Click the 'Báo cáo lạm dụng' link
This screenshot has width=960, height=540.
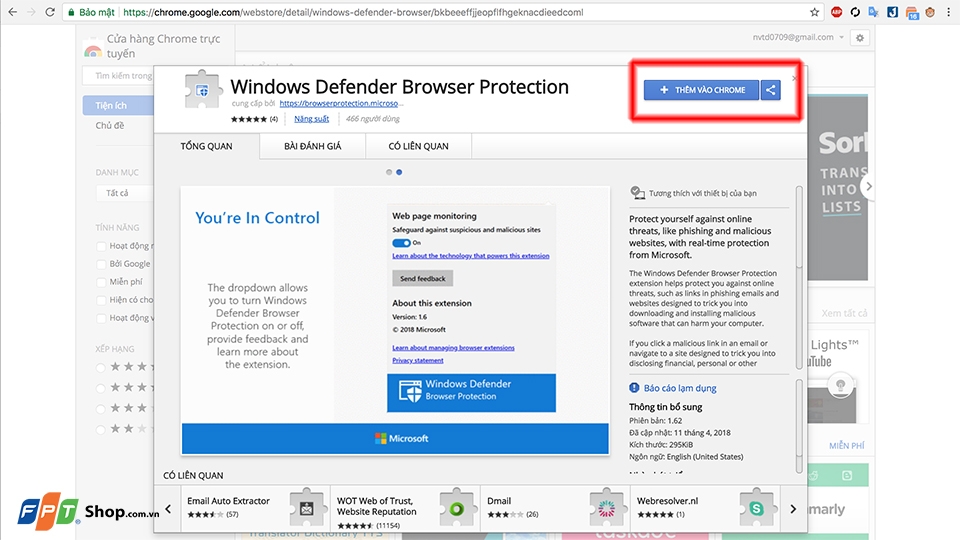click(680, 388)
